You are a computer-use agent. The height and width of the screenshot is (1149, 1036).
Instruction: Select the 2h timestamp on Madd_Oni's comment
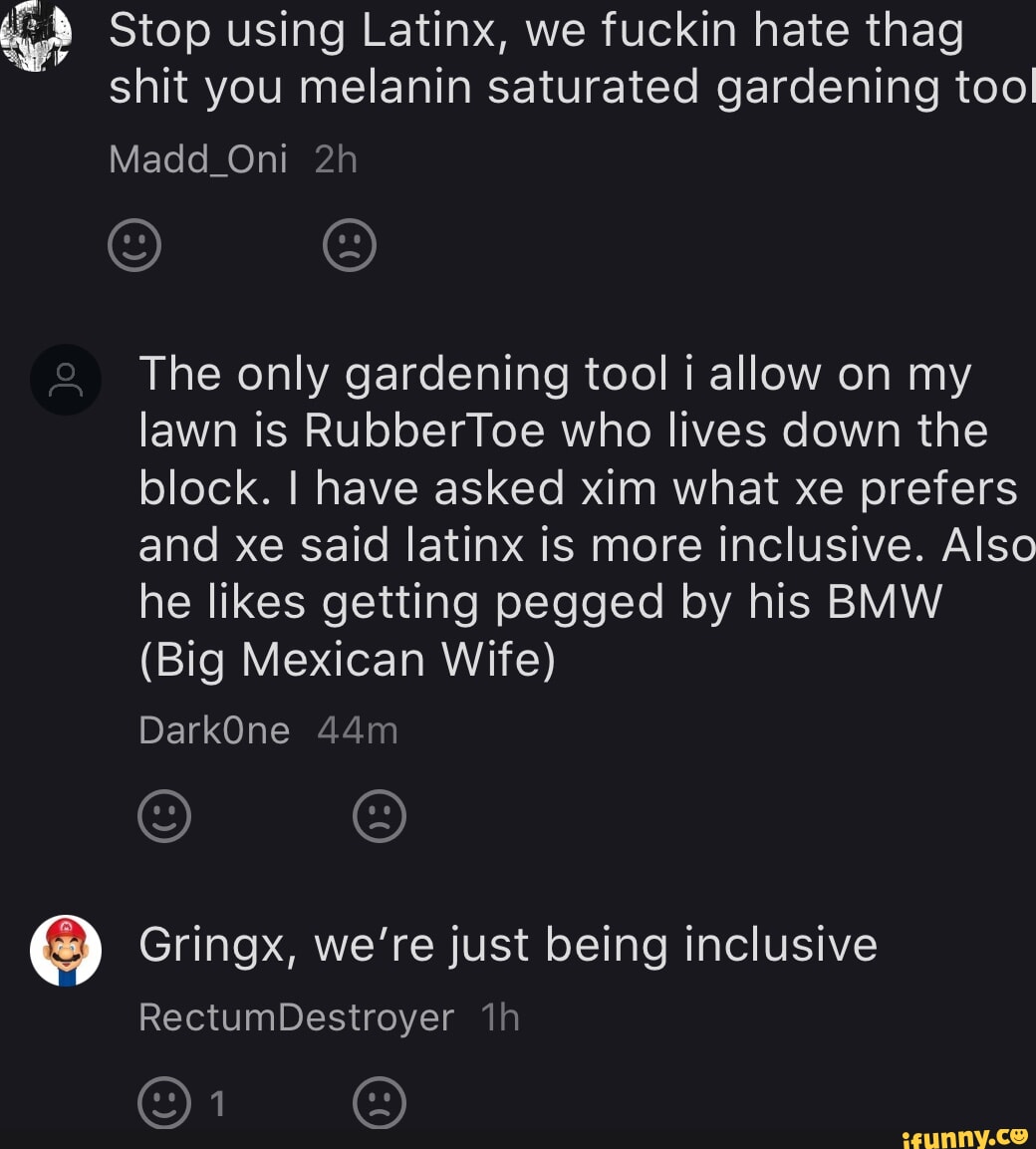coord(336,158)
